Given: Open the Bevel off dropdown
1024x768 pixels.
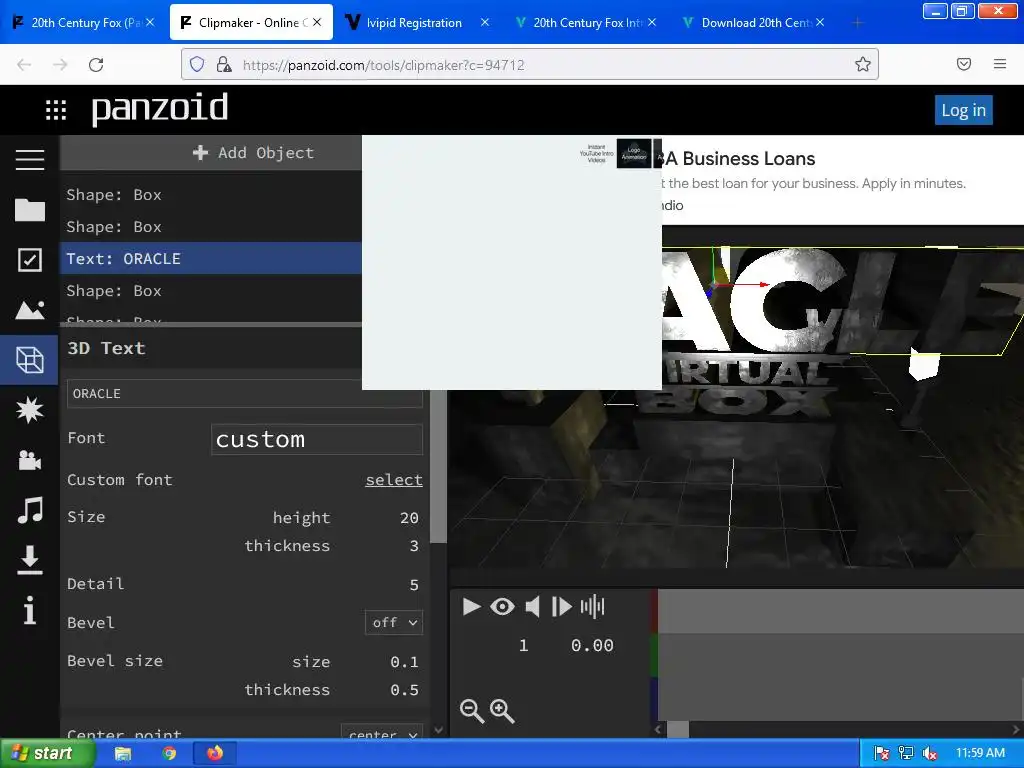Looking at the screenshot, I should 394,622.
